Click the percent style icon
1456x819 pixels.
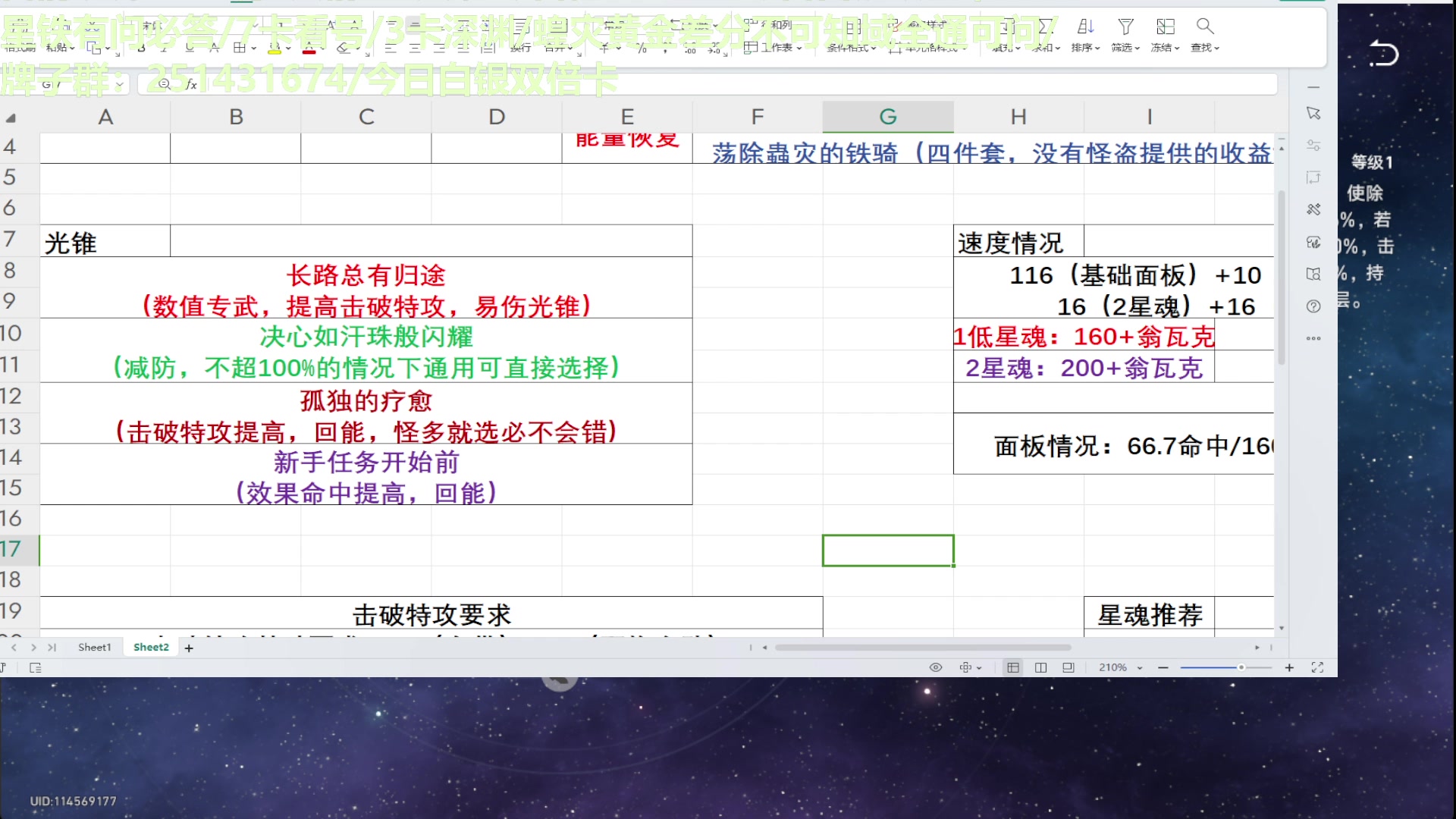[x=642, y=48]
